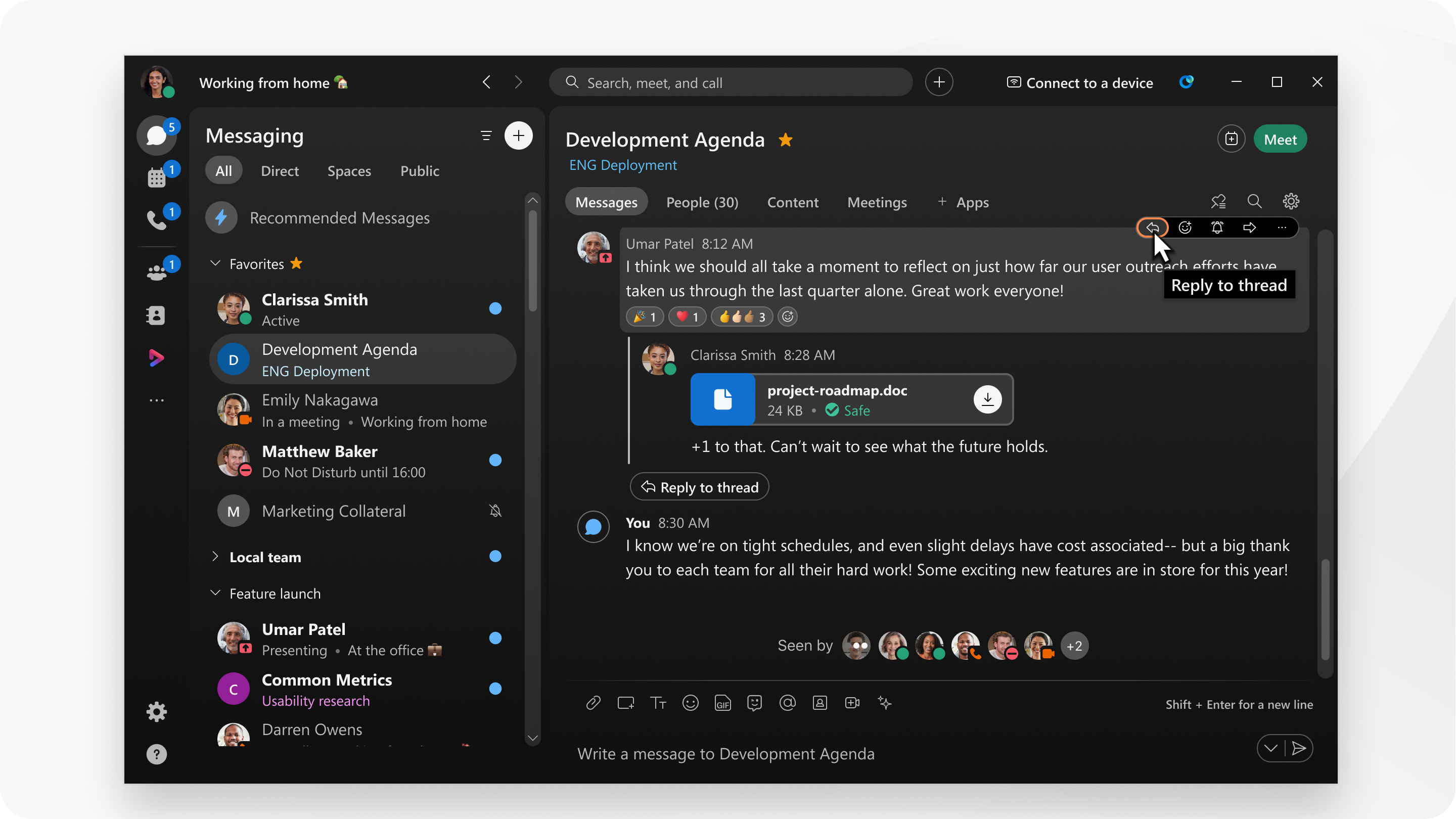
Task: Switch to the Meetings tab
Action: point(876,201)
